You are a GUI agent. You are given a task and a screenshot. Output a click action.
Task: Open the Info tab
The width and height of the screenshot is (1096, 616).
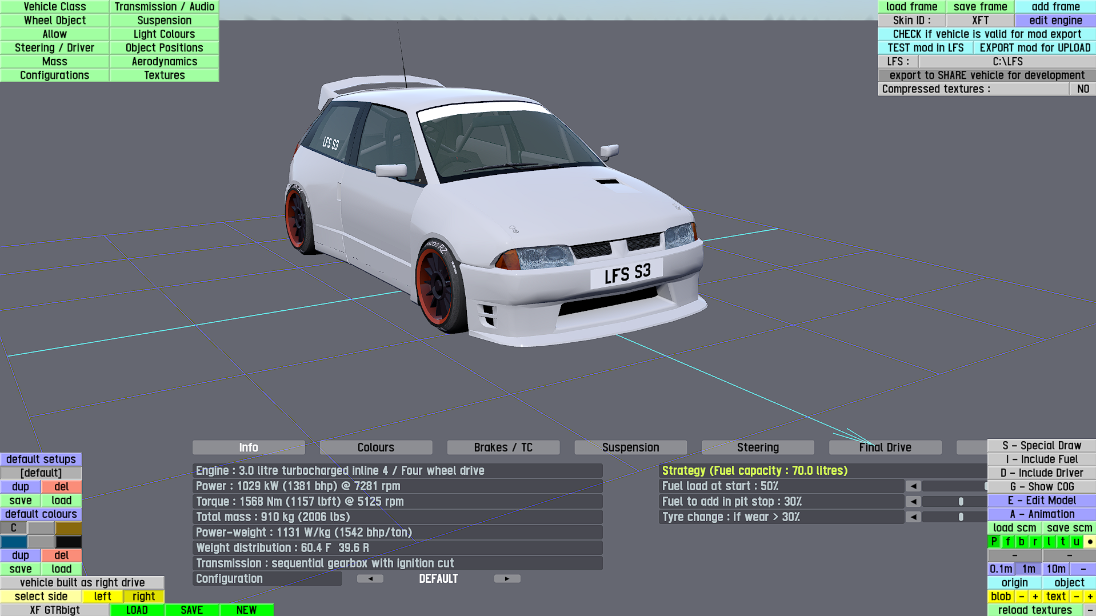249,447
